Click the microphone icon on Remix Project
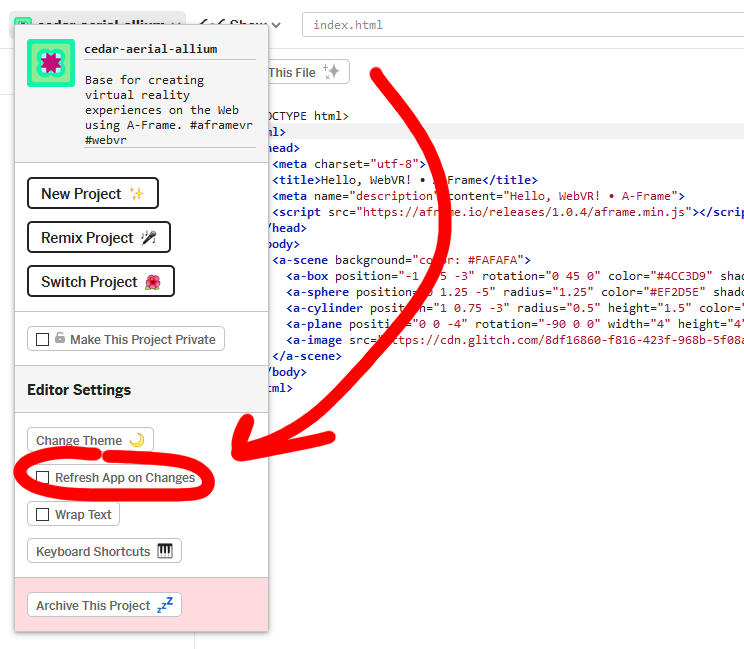The image size is (744, 649). coord(149,238)
